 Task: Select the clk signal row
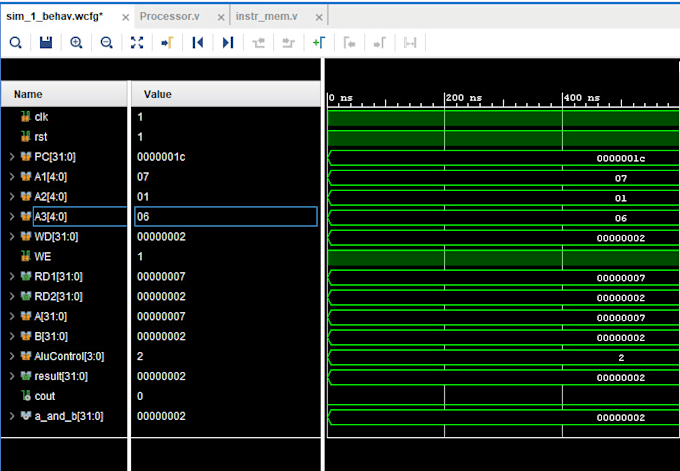[42, 117]
